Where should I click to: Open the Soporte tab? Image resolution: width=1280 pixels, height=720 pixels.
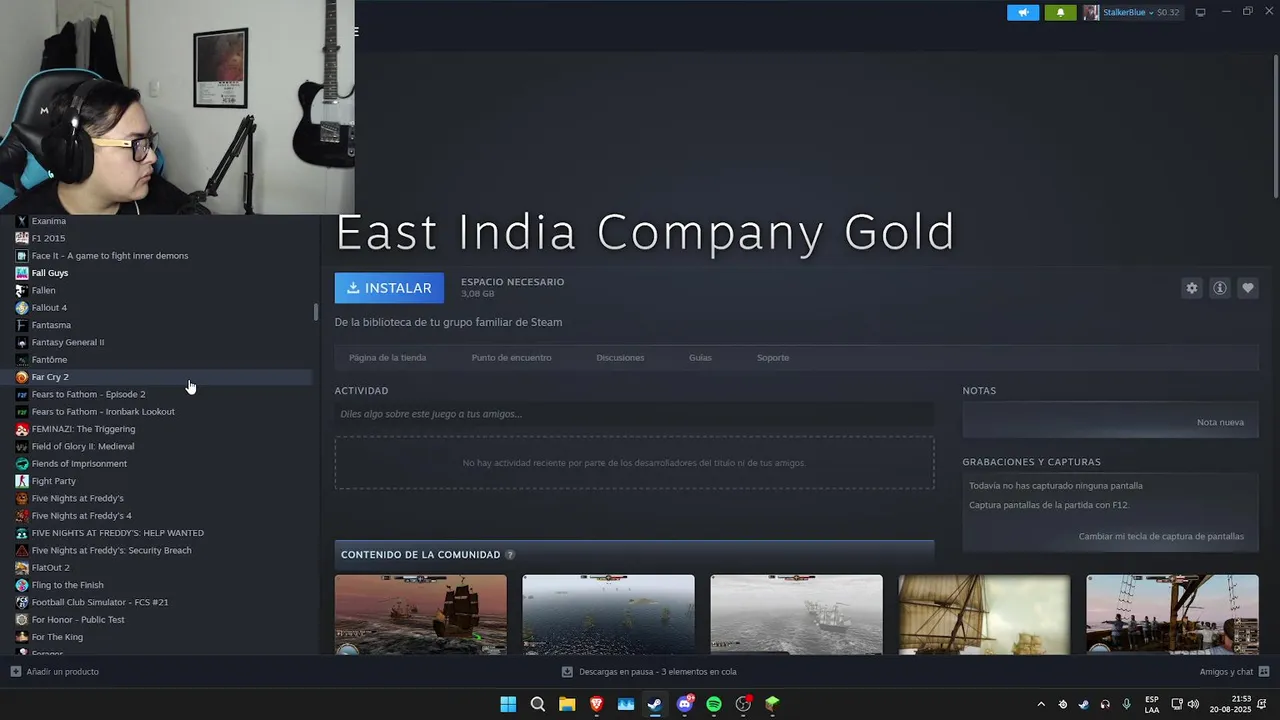773,357
